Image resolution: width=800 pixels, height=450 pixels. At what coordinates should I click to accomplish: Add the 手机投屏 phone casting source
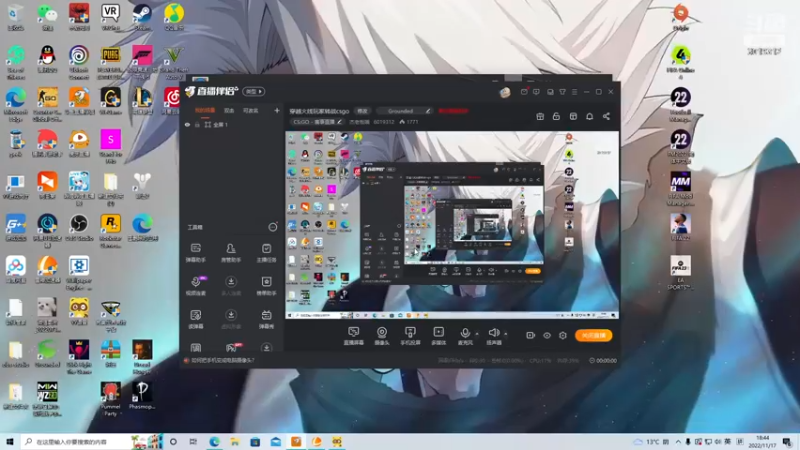point(410,336)
